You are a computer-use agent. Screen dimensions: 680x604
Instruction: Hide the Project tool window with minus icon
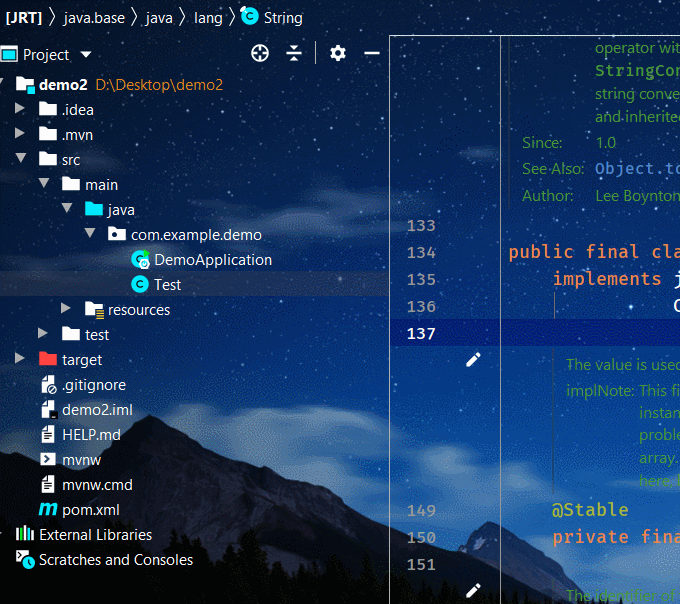click(x=371, y=53)
